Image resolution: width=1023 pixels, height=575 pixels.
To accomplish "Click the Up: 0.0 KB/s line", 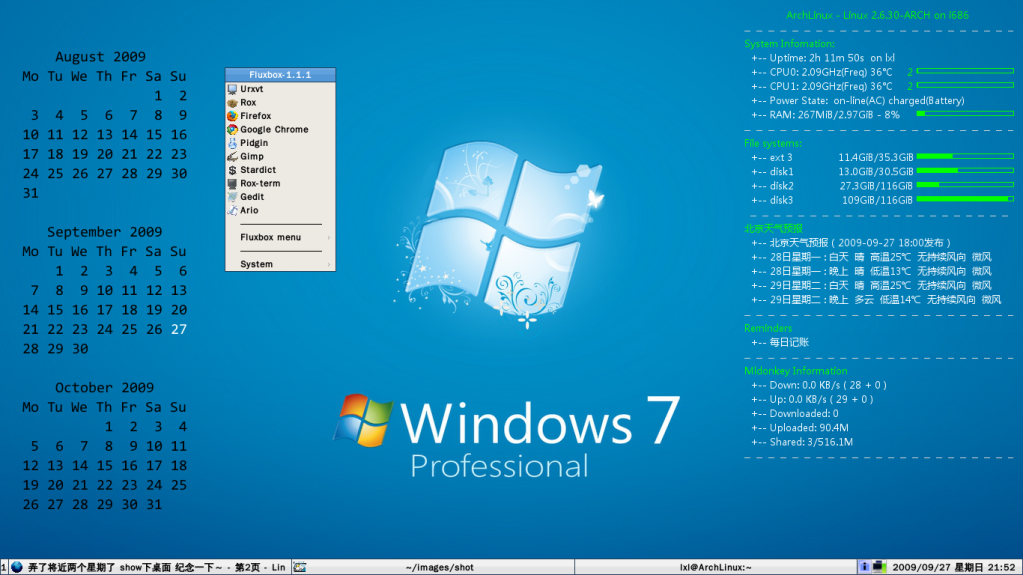I will pyautogui.click(x=812, y=399).
